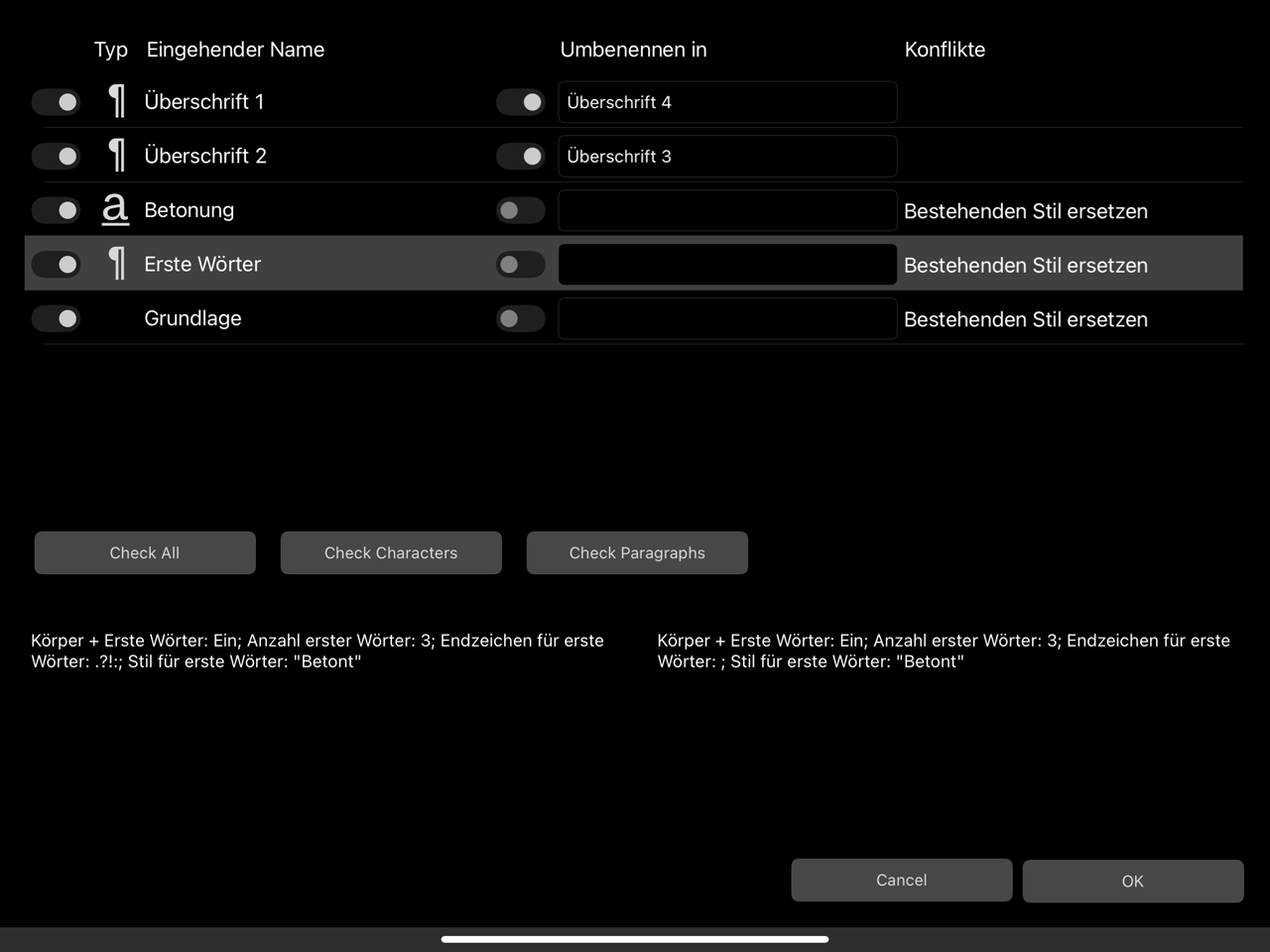Click the paragraph icon beside Überschrift 2
The image size is (1270, 952).
click(117, 156)
